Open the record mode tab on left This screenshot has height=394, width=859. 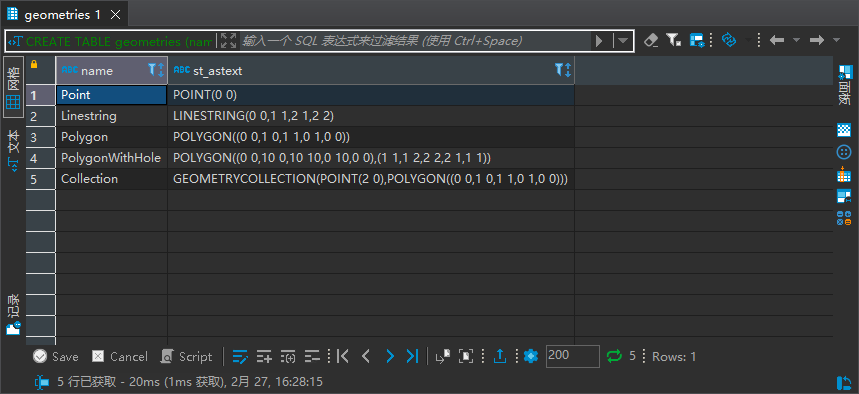tap(14, 314)
